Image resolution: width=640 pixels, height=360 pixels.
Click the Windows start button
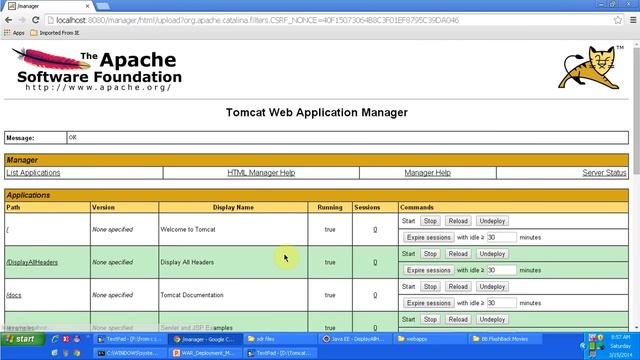pyautogui.click(x=22, y=339)
